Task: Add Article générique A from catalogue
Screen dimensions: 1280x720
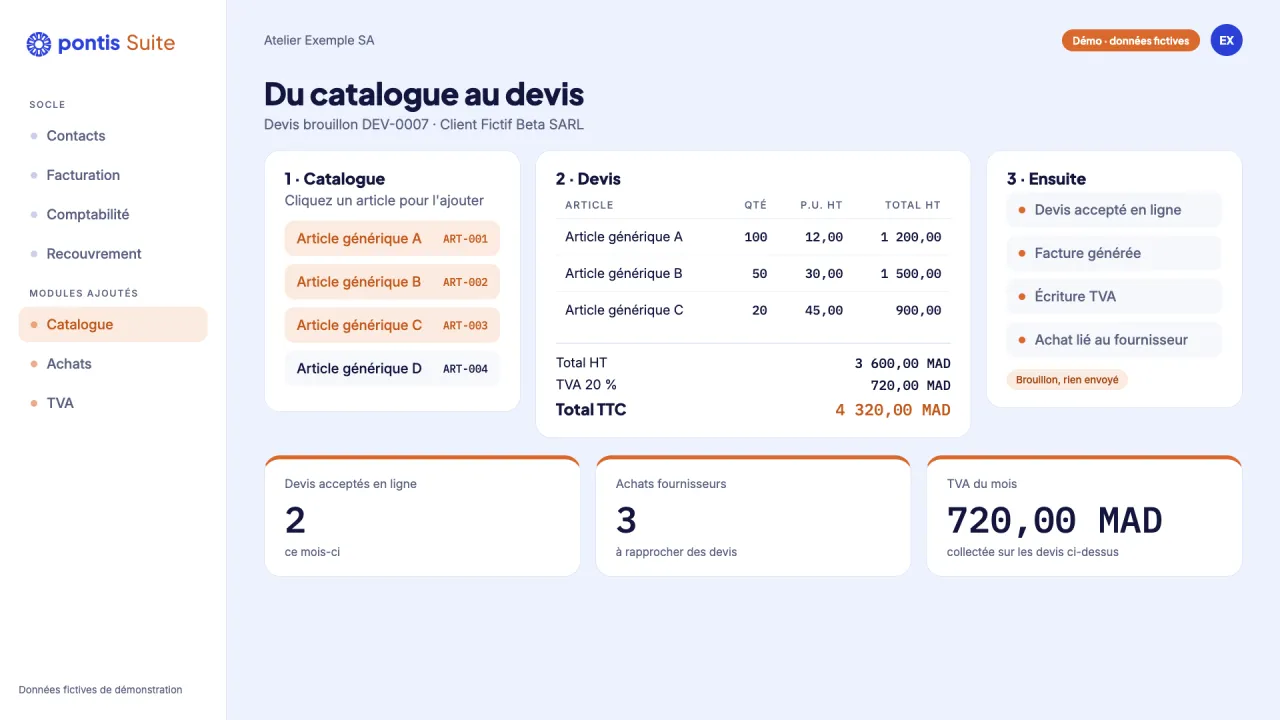Action: coord(392,239)
